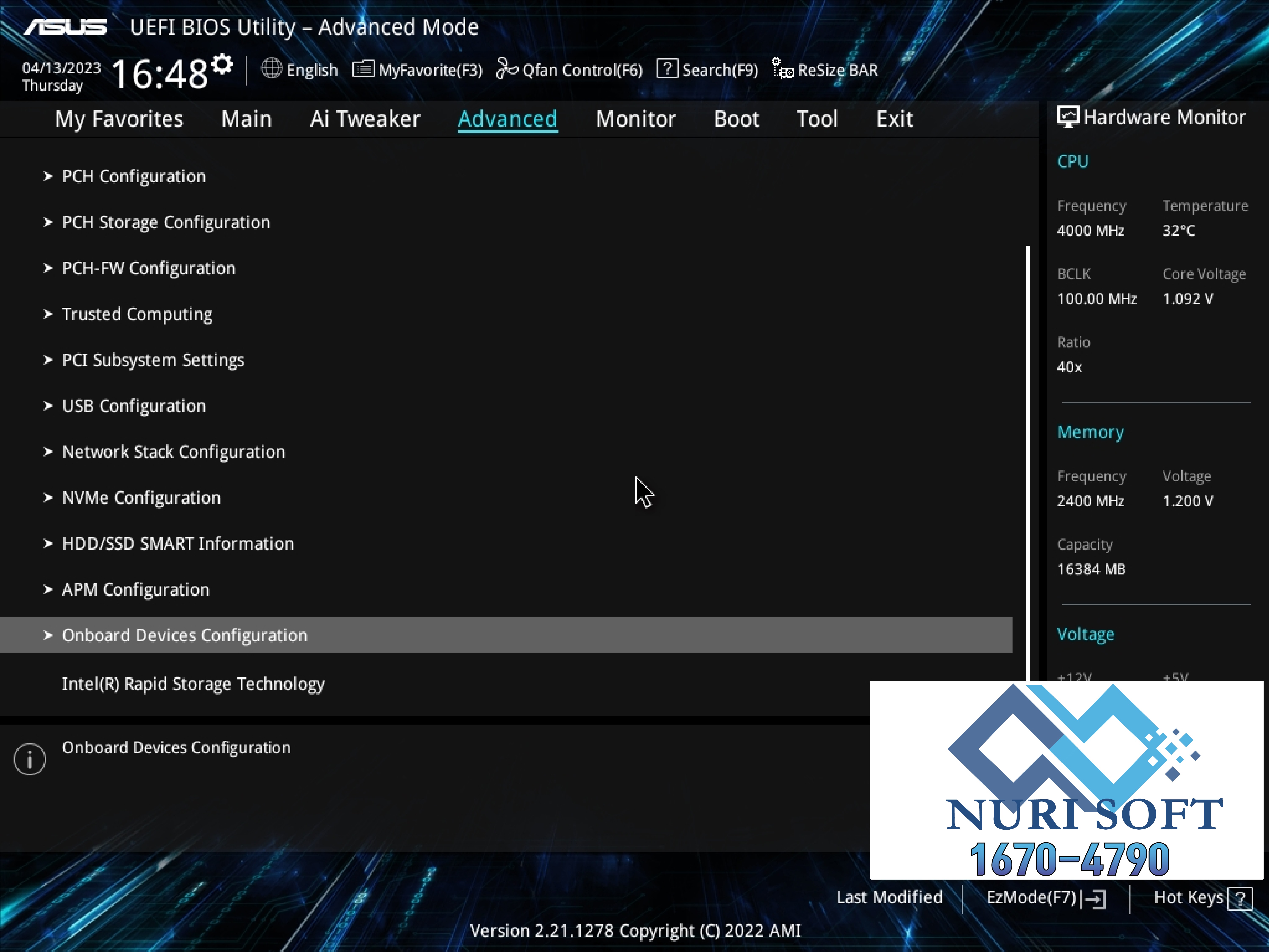
Task: Click the Search question mark icon
Action: (667, 68)
